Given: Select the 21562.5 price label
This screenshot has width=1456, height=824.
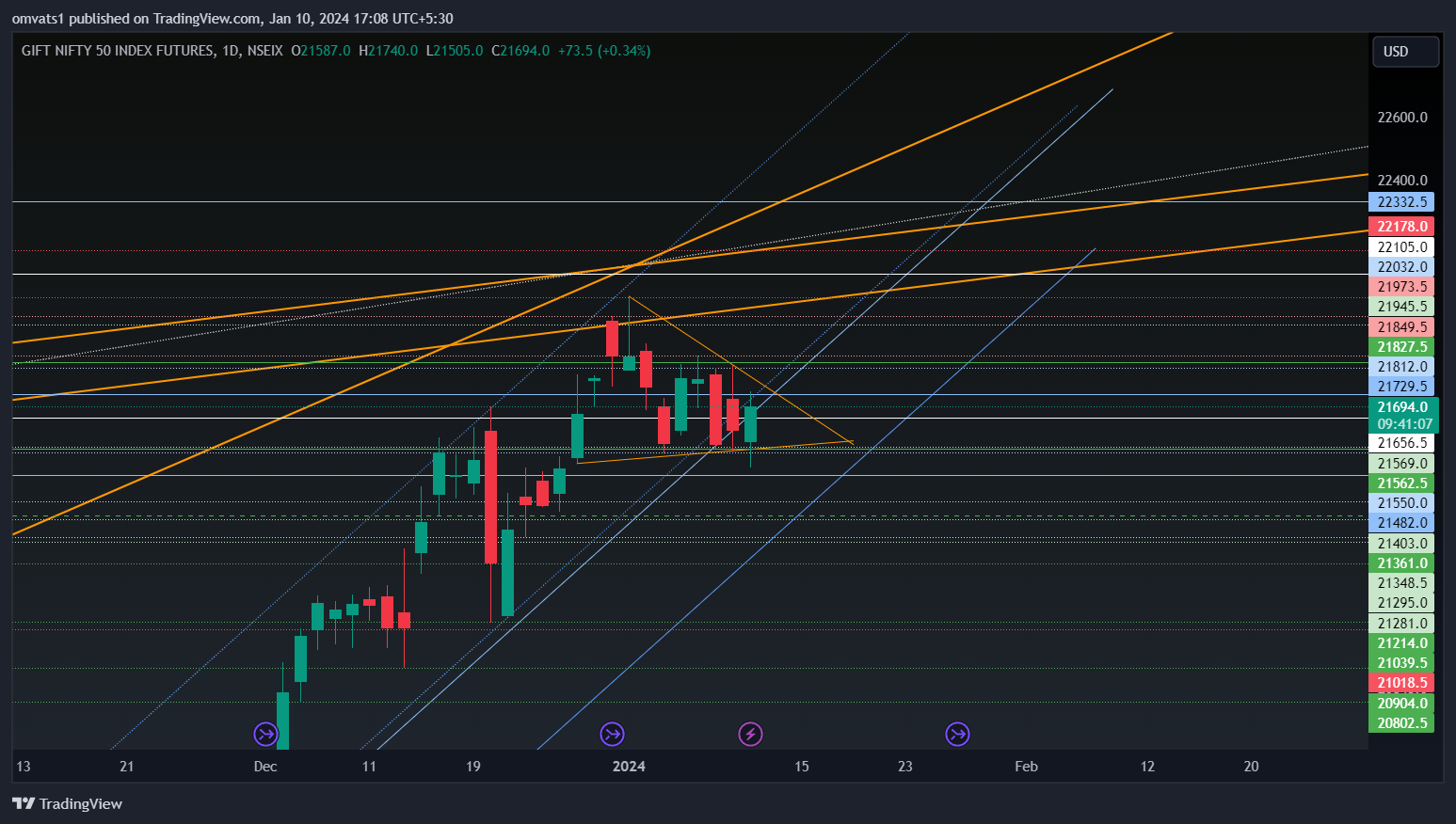Looking at the screenshot, I should click(1401, 483).
